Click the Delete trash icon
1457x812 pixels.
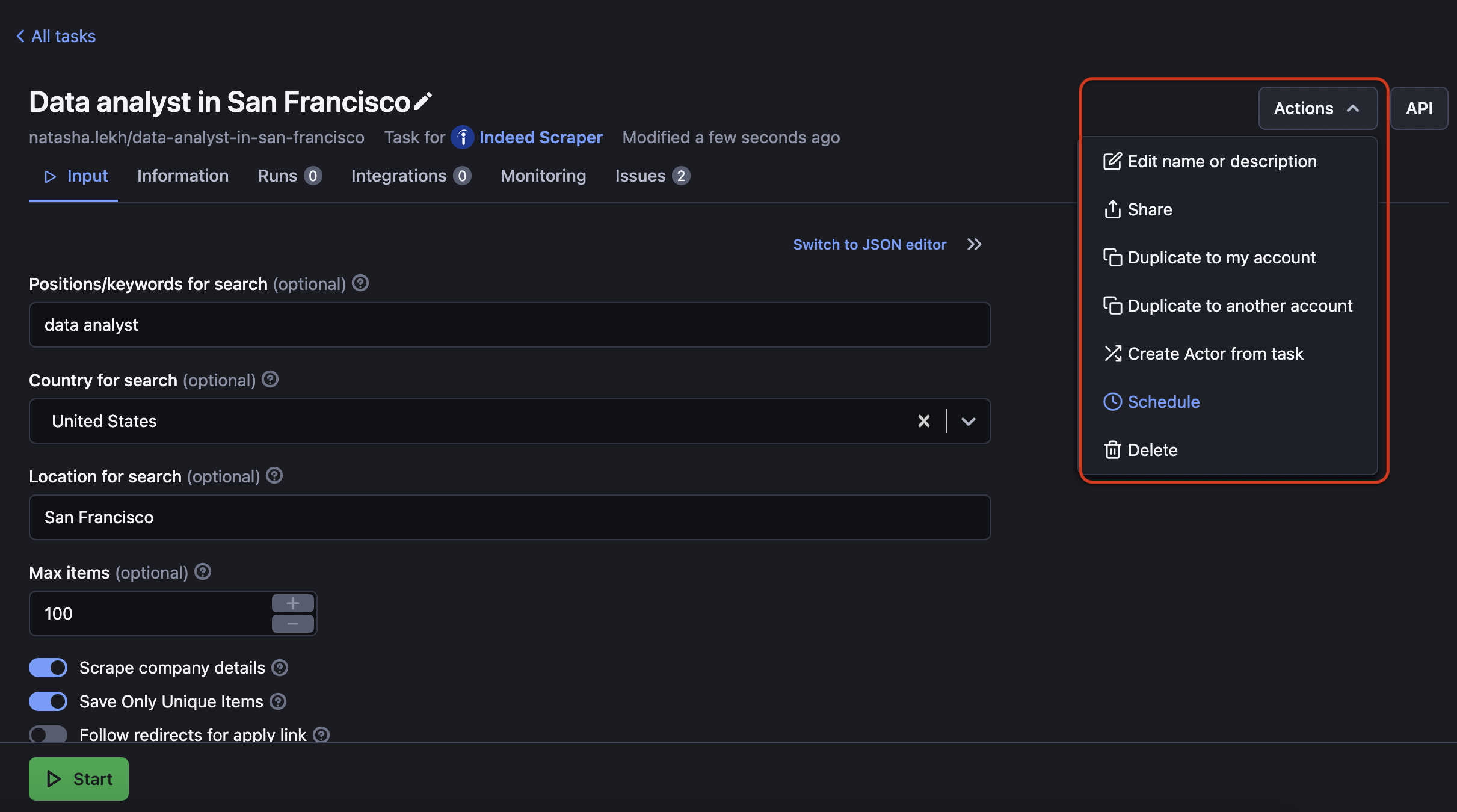(x=1113, y=450)
